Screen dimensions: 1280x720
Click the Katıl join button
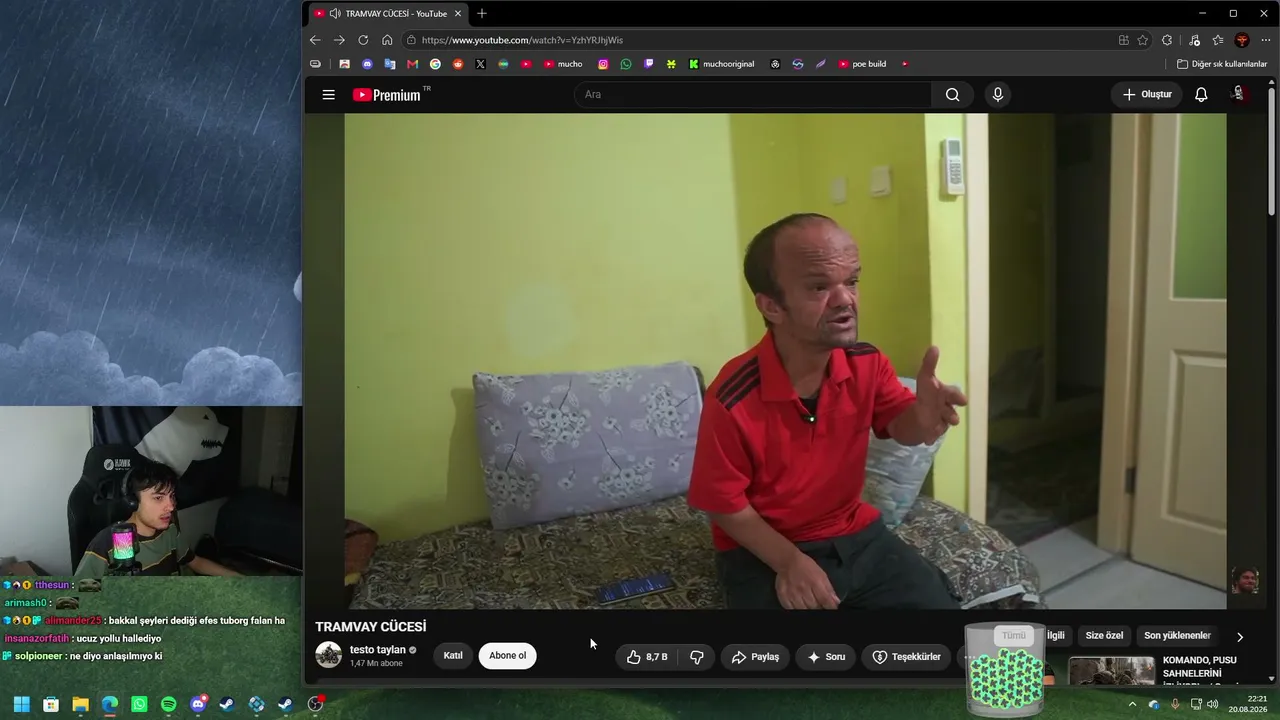coord(453,656)
